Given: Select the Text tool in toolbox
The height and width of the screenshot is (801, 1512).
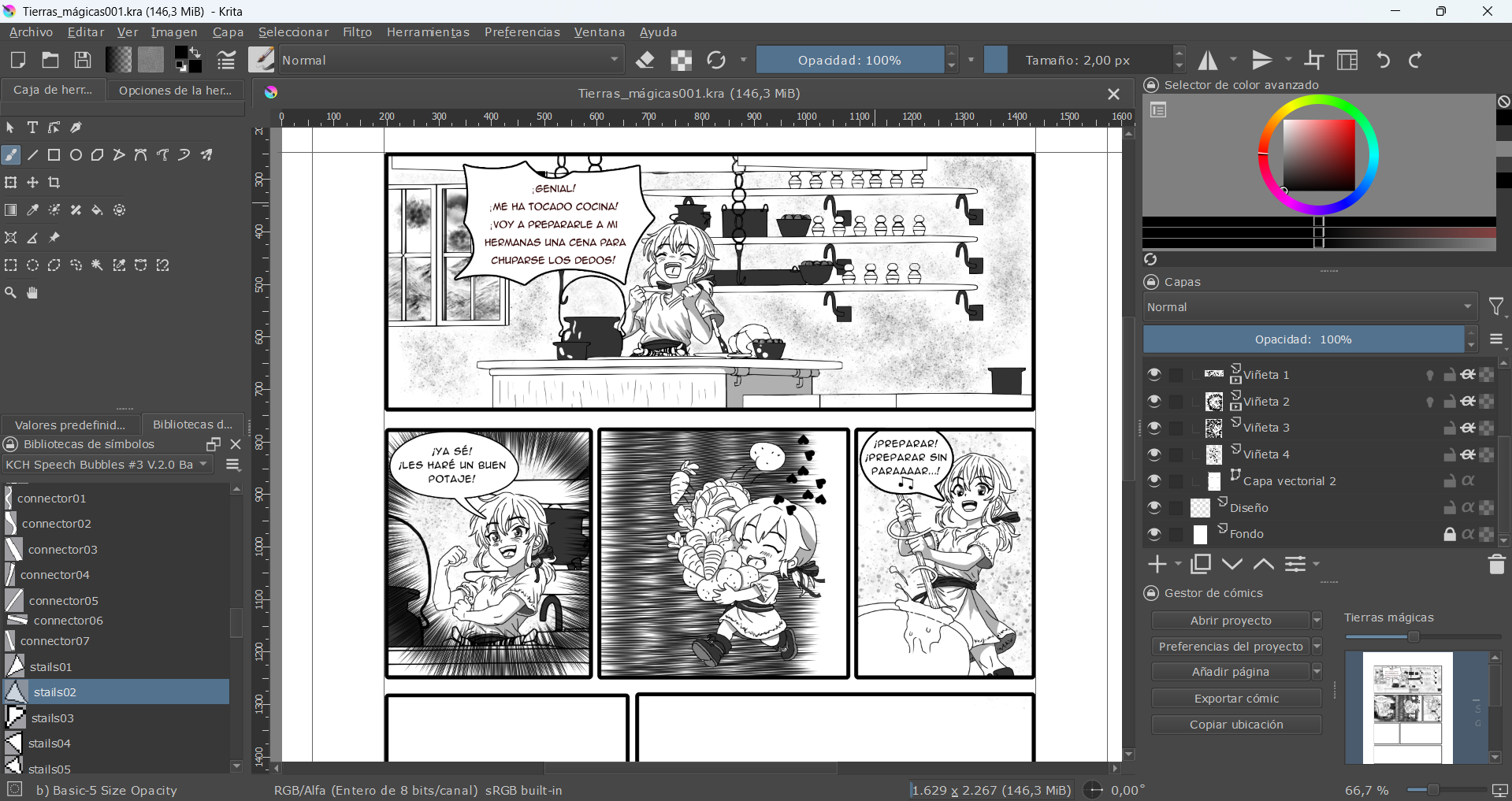Looking at the screenshot, I should 32,128.
